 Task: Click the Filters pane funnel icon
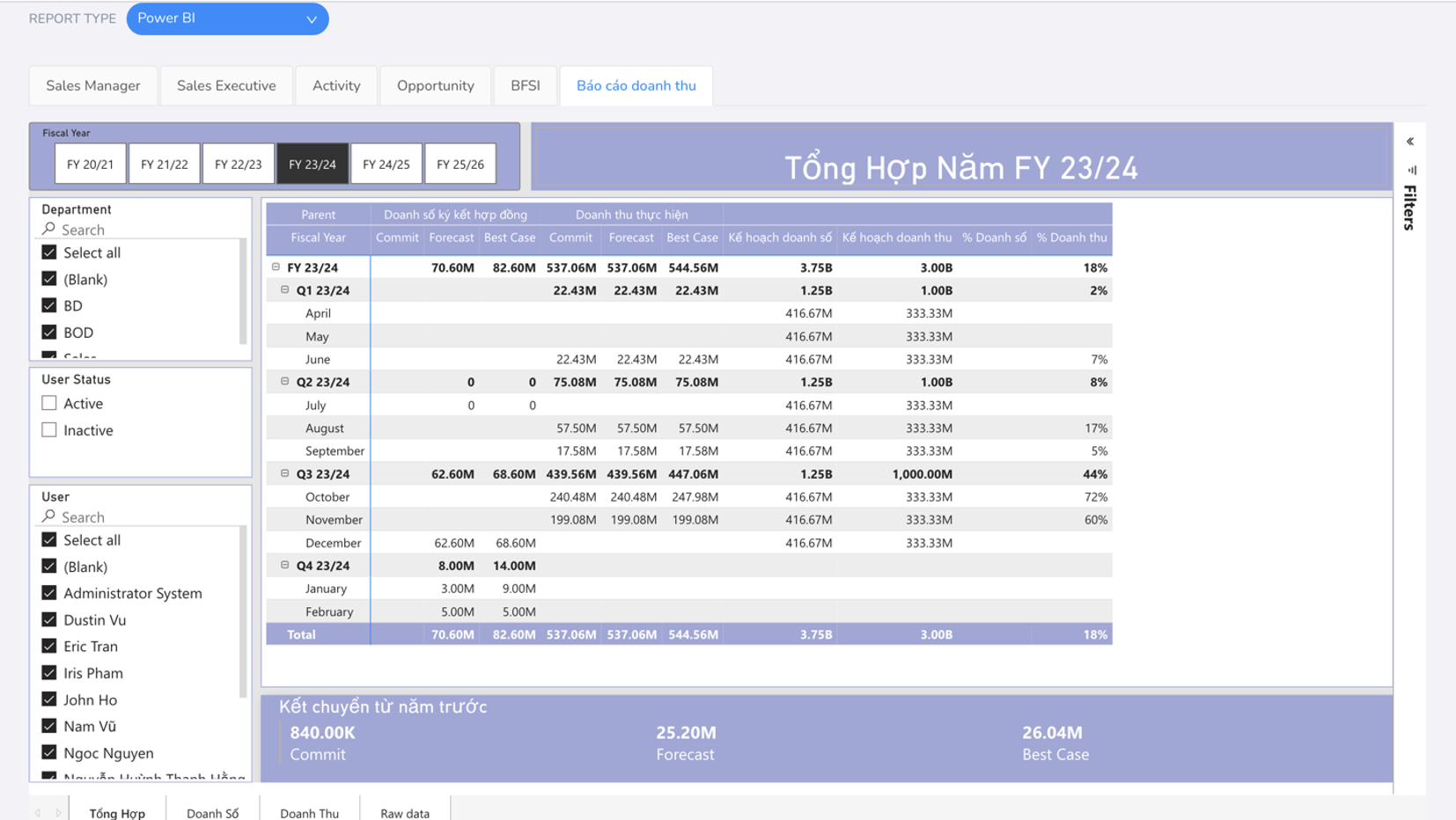tap(1412, 170)
